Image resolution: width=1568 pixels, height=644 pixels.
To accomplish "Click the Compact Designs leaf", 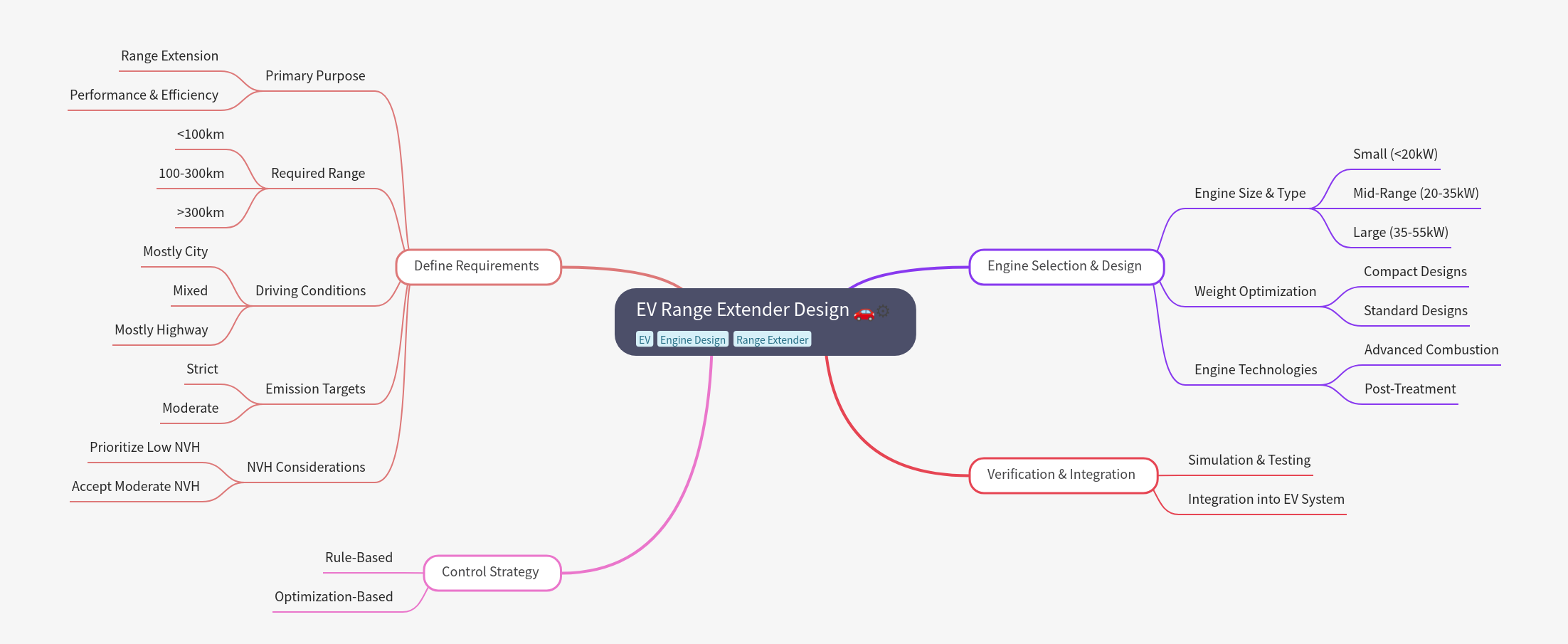I will [x=1415, y=271].
